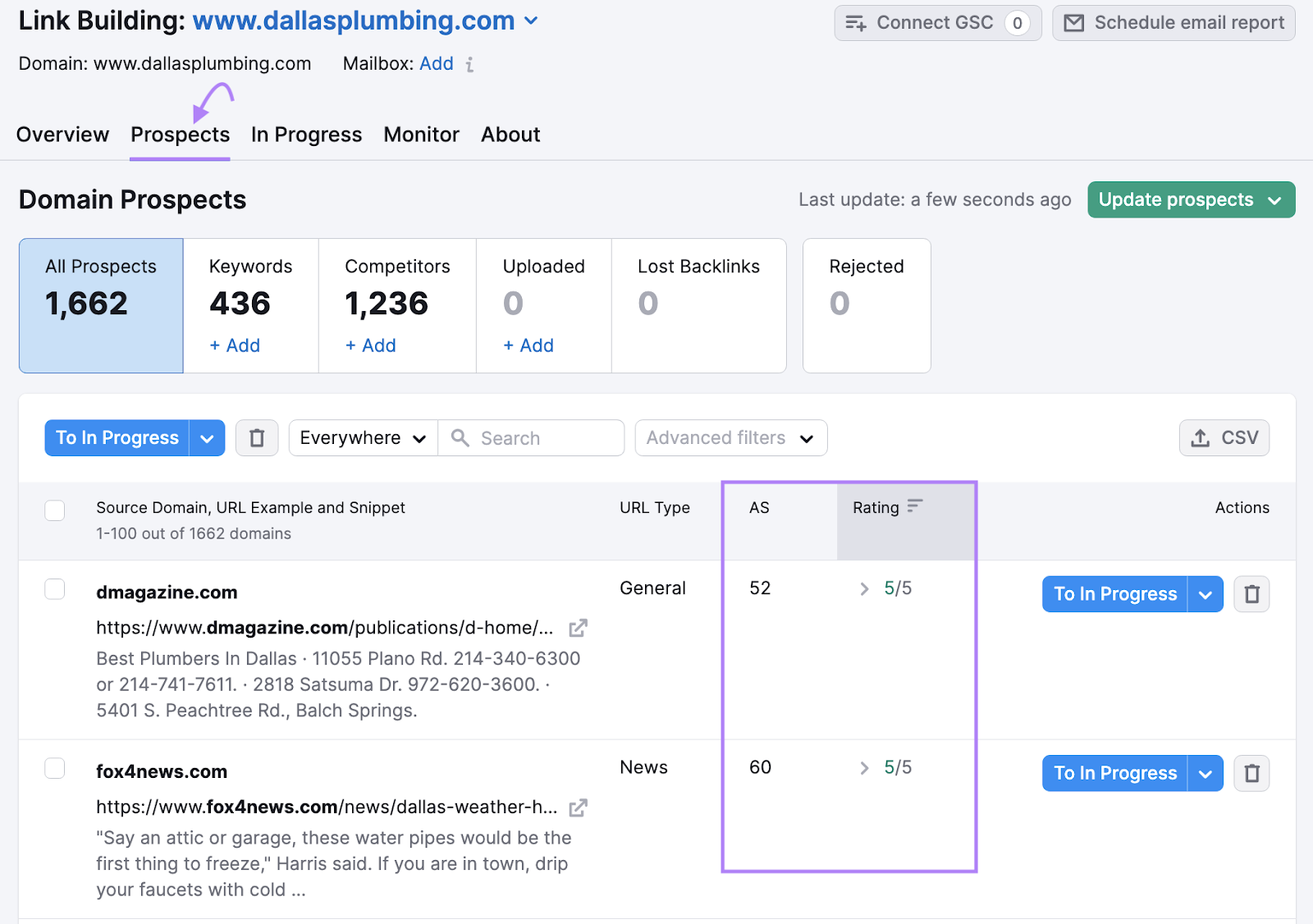Click the Schedule email report button

(1173, 22)
